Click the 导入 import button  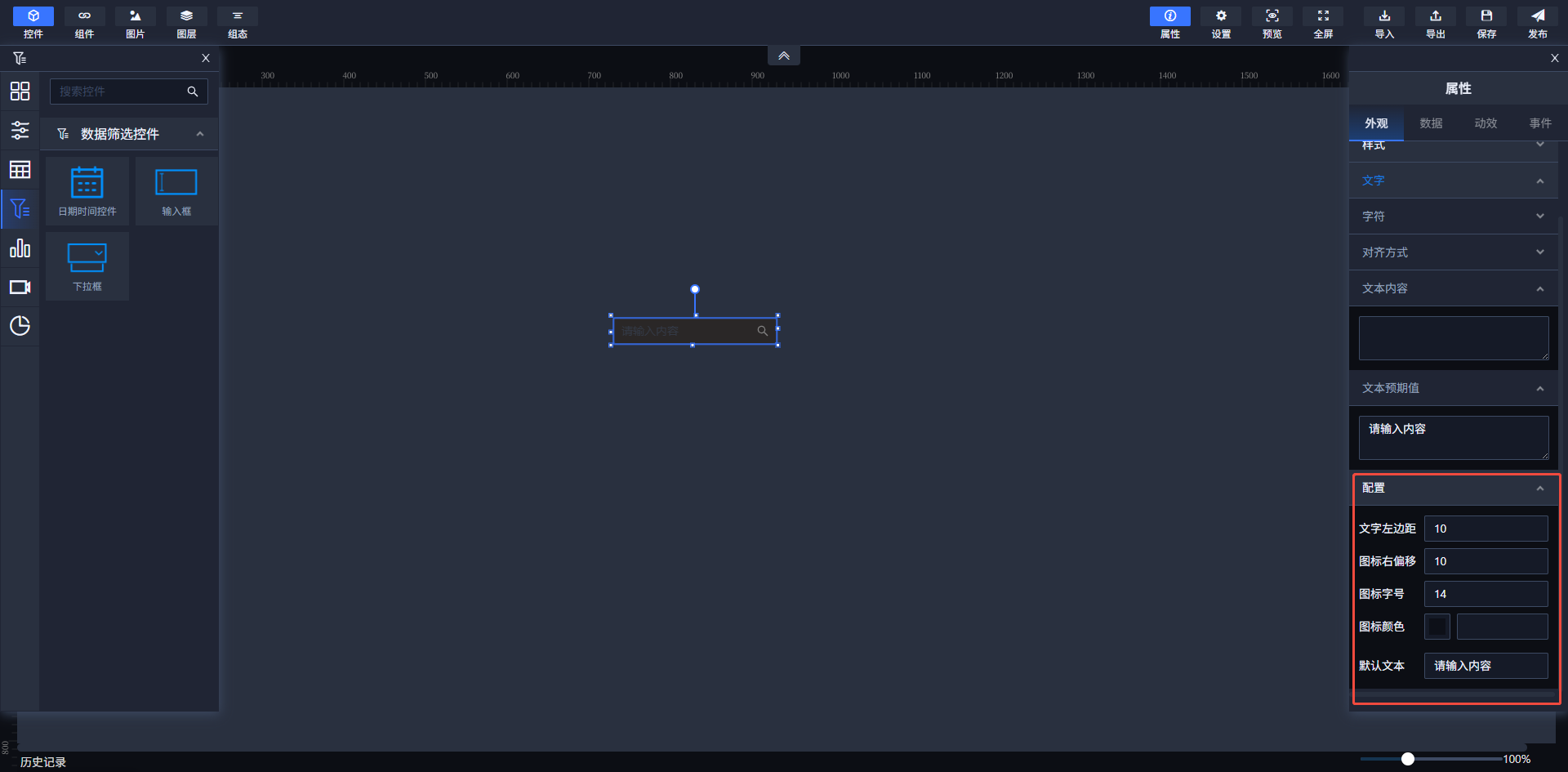click(x=1384, y=23)
